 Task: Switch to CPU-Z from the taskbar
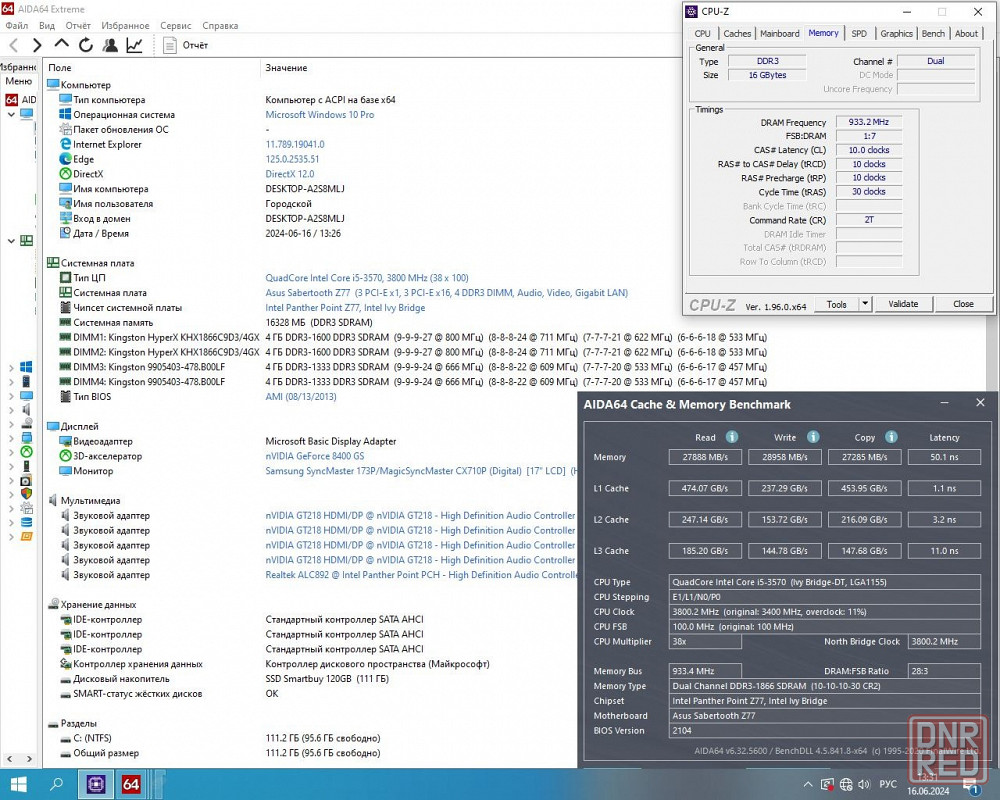[x=96, y=784]
